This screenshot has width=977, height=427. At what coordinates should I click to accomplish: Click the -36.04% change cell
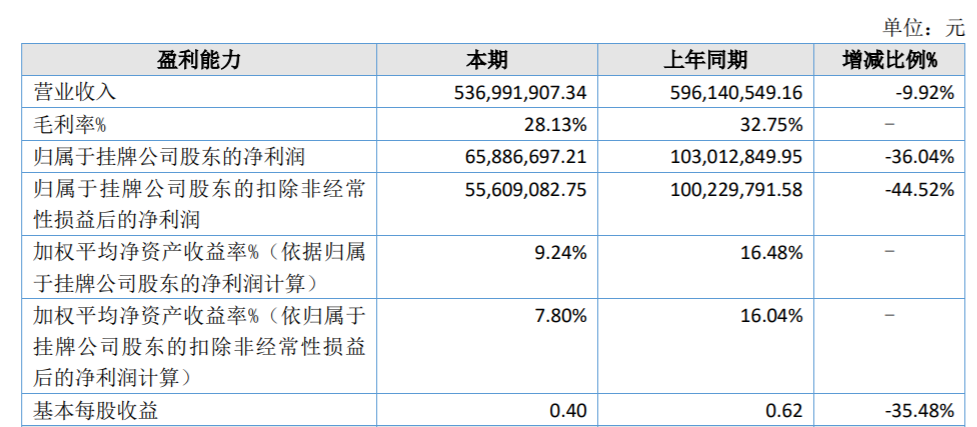(x=920, y=156)
